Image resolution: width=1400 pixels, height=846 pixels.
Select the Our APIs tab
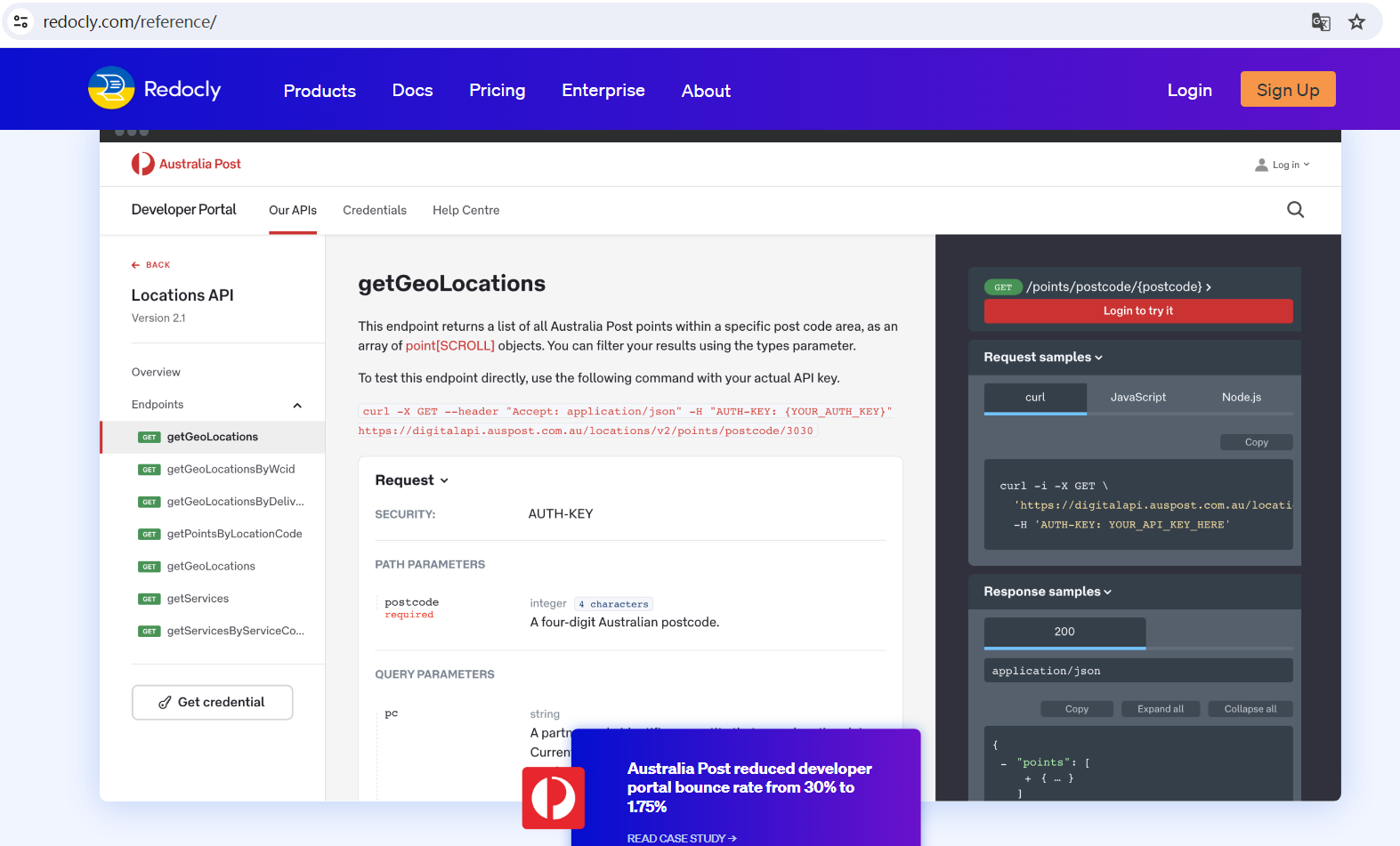point(293,211)
